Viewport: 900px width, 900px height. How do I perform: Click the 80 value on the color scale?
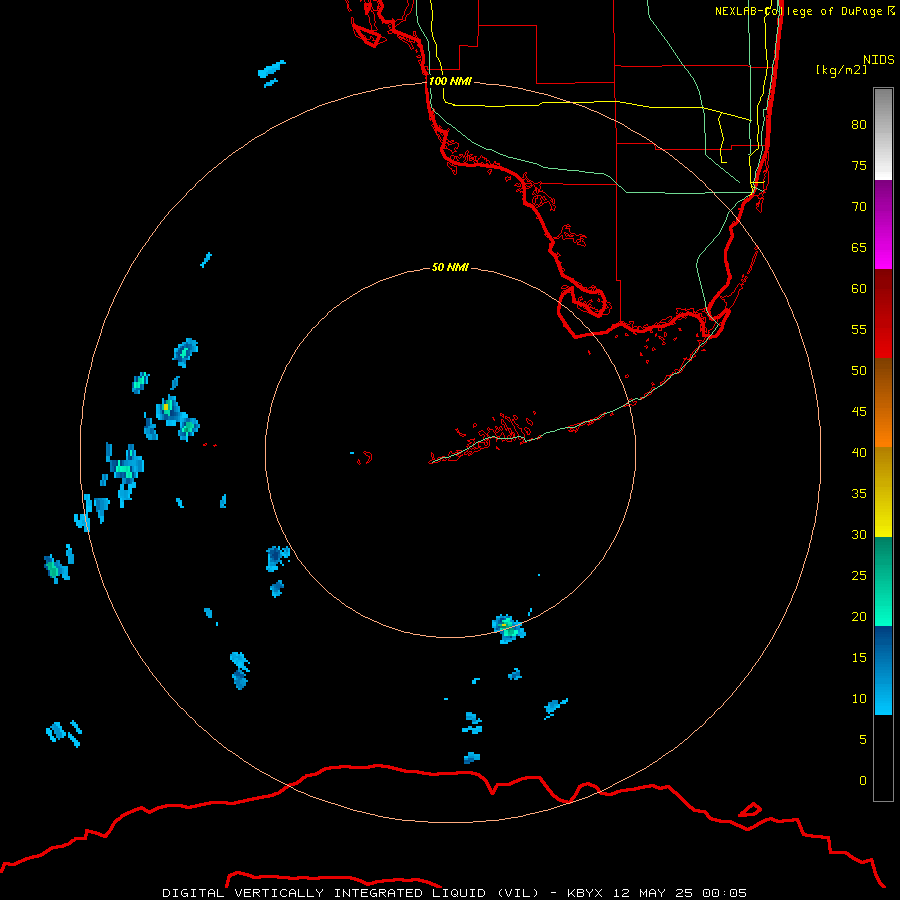point(859,125)
